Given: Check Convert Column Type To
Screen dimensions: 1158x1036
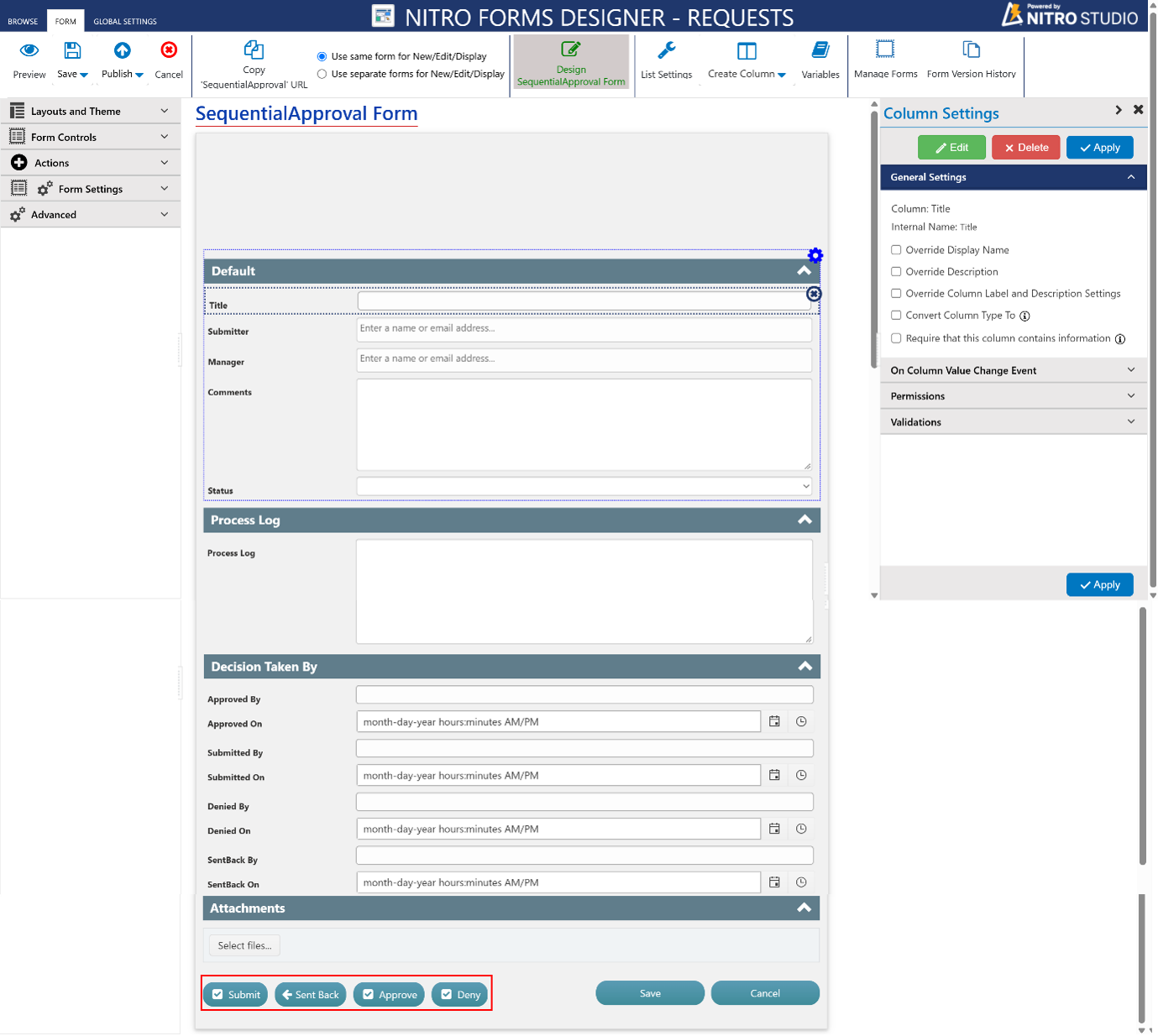Looking at the screenshot, I should (x=896, y=315).
